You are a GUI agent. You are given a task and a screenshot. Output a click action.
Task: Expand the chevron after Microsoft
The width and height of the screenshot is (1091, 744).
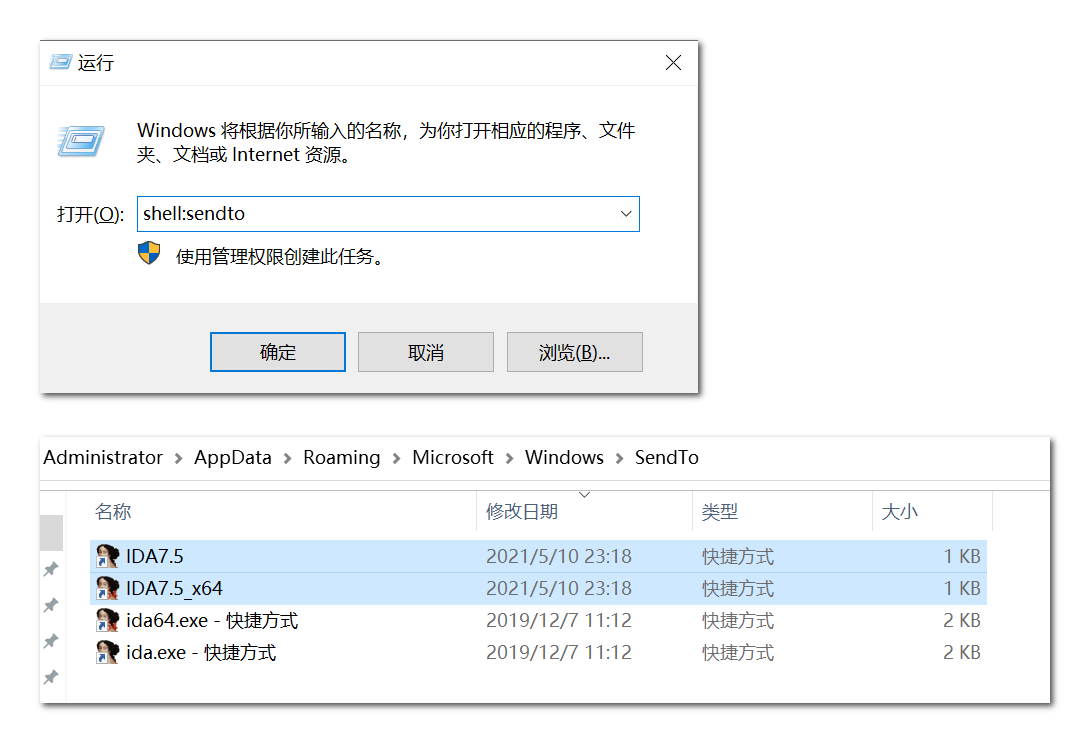509,458
